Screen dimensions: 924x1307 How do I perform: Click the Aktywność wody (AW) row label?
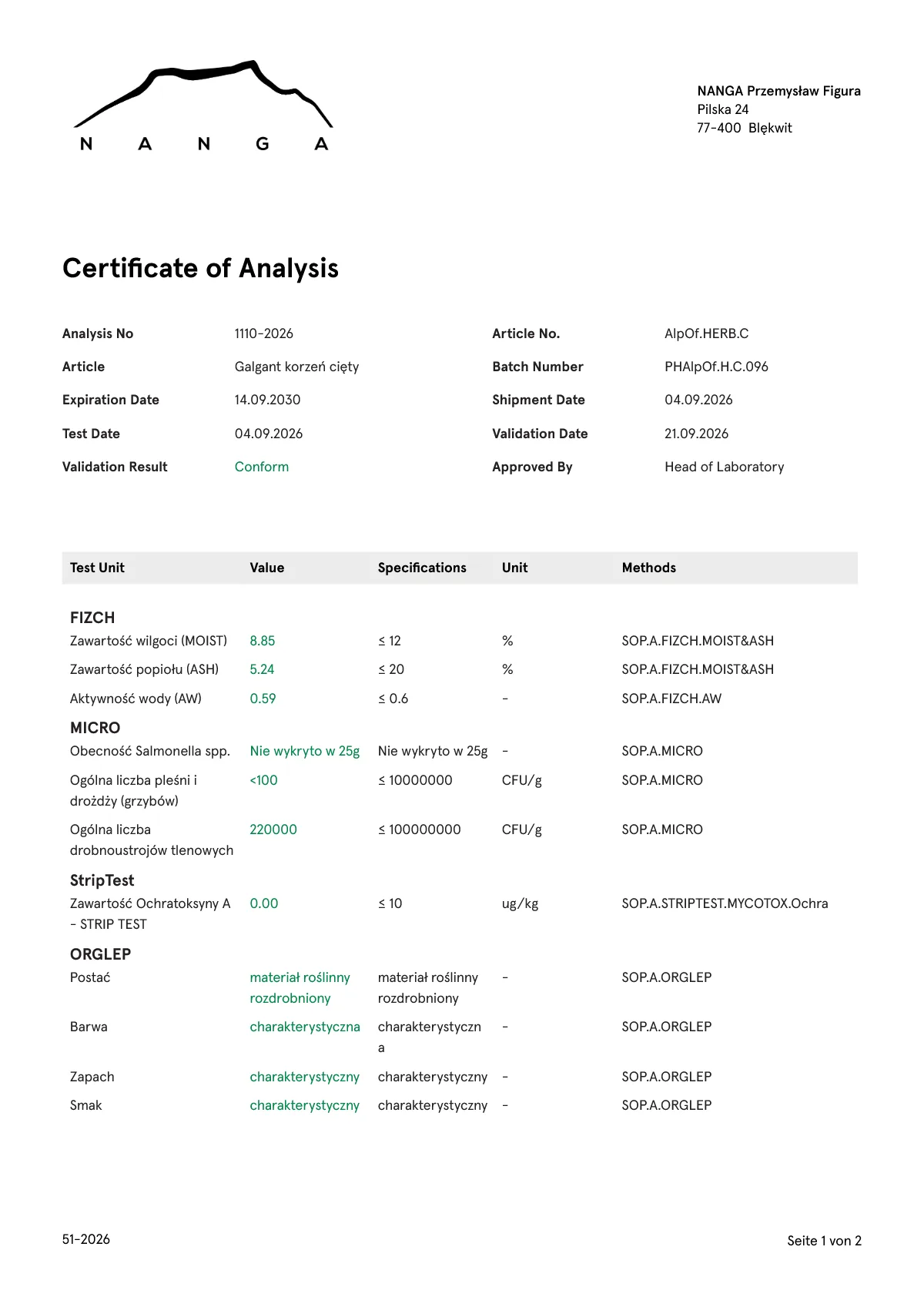(136, 699)
